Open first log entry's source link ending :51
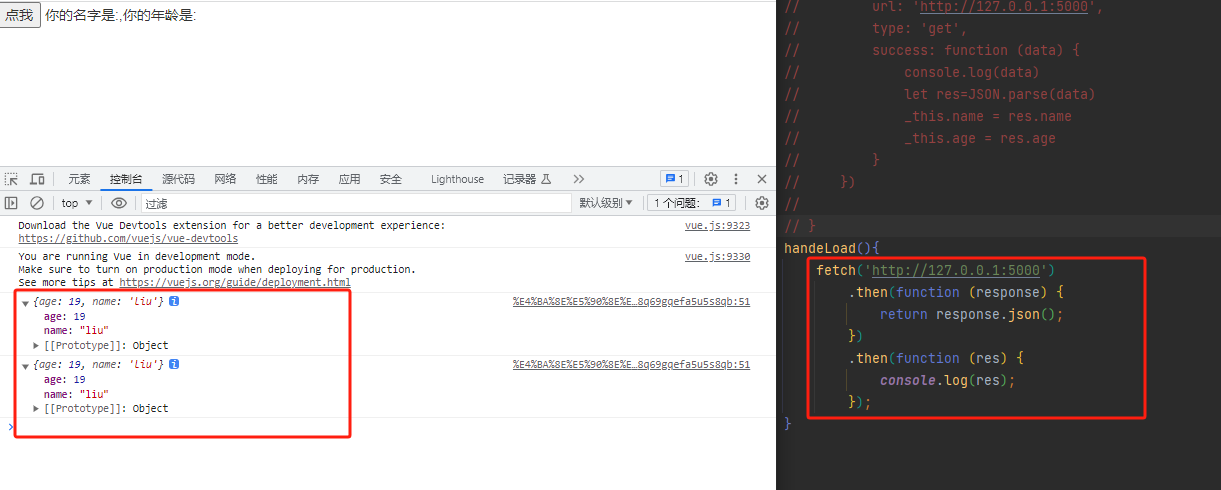 pos(631,301)
